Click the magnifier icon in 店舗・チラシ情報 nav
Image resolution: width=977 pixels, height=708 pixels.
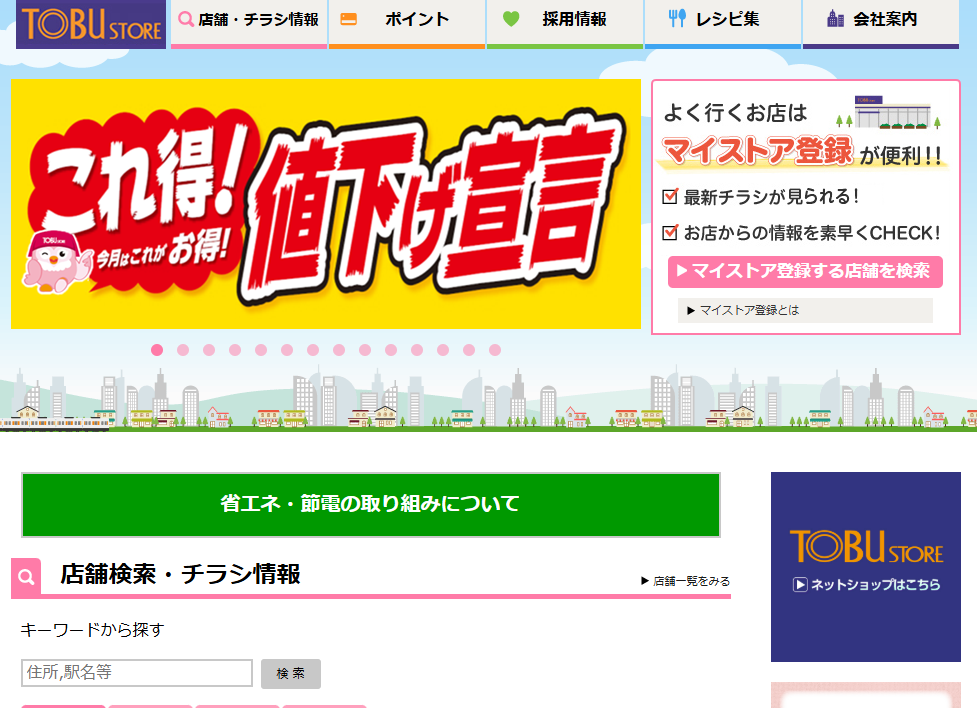(x=186, y=19)
